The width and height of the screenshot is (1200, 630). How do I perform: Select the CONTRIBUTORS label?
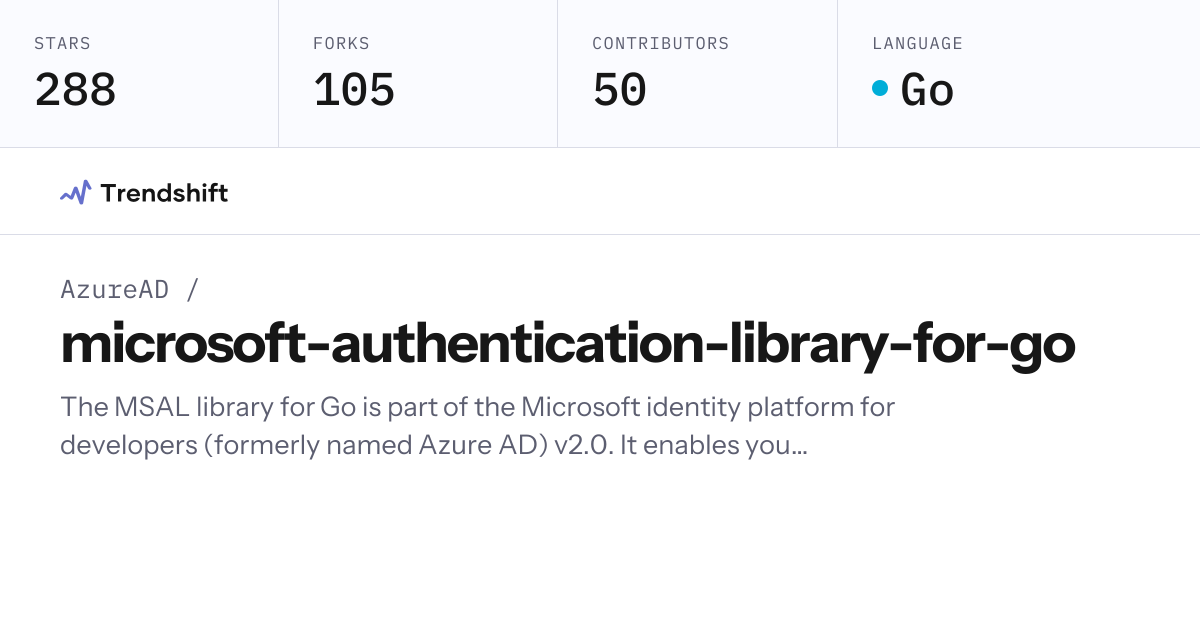[661, 44]
